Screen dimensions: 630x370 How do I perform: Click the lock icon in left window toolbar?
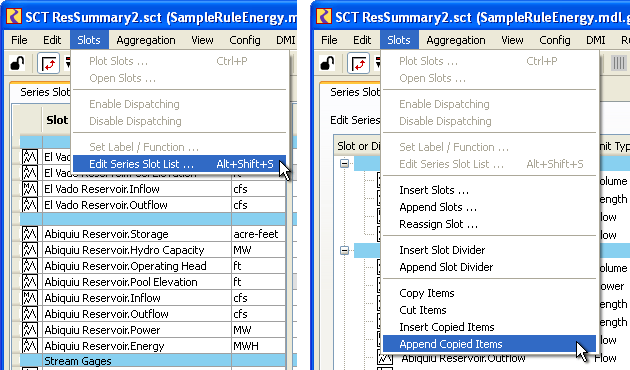(17, 63)
